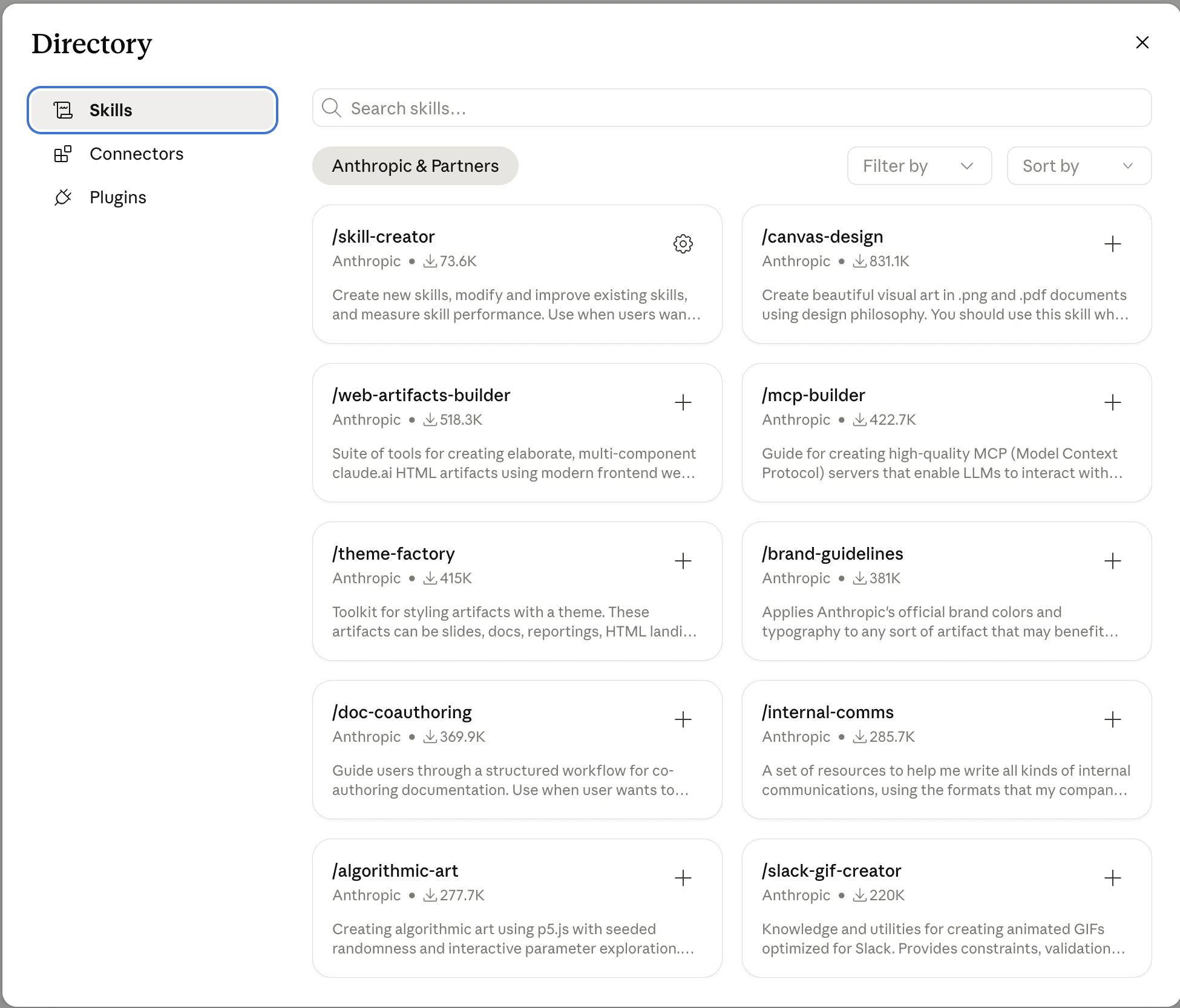Click download icon beside 381K
1180x1008 pixels.
point(859,578)
